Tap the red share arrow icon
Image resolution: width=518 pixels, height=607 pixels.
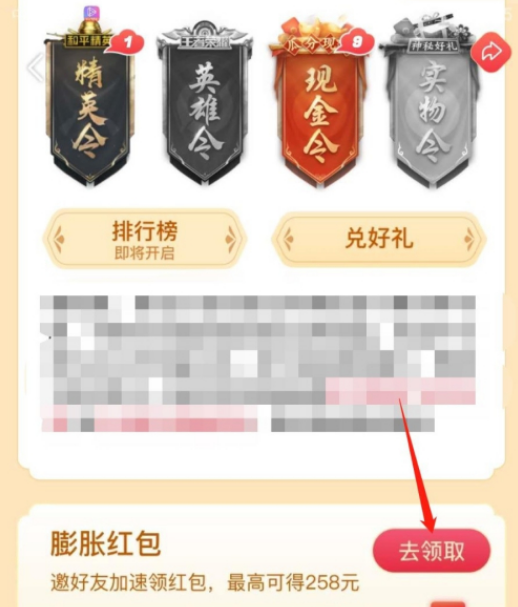[x=491, y=52]
